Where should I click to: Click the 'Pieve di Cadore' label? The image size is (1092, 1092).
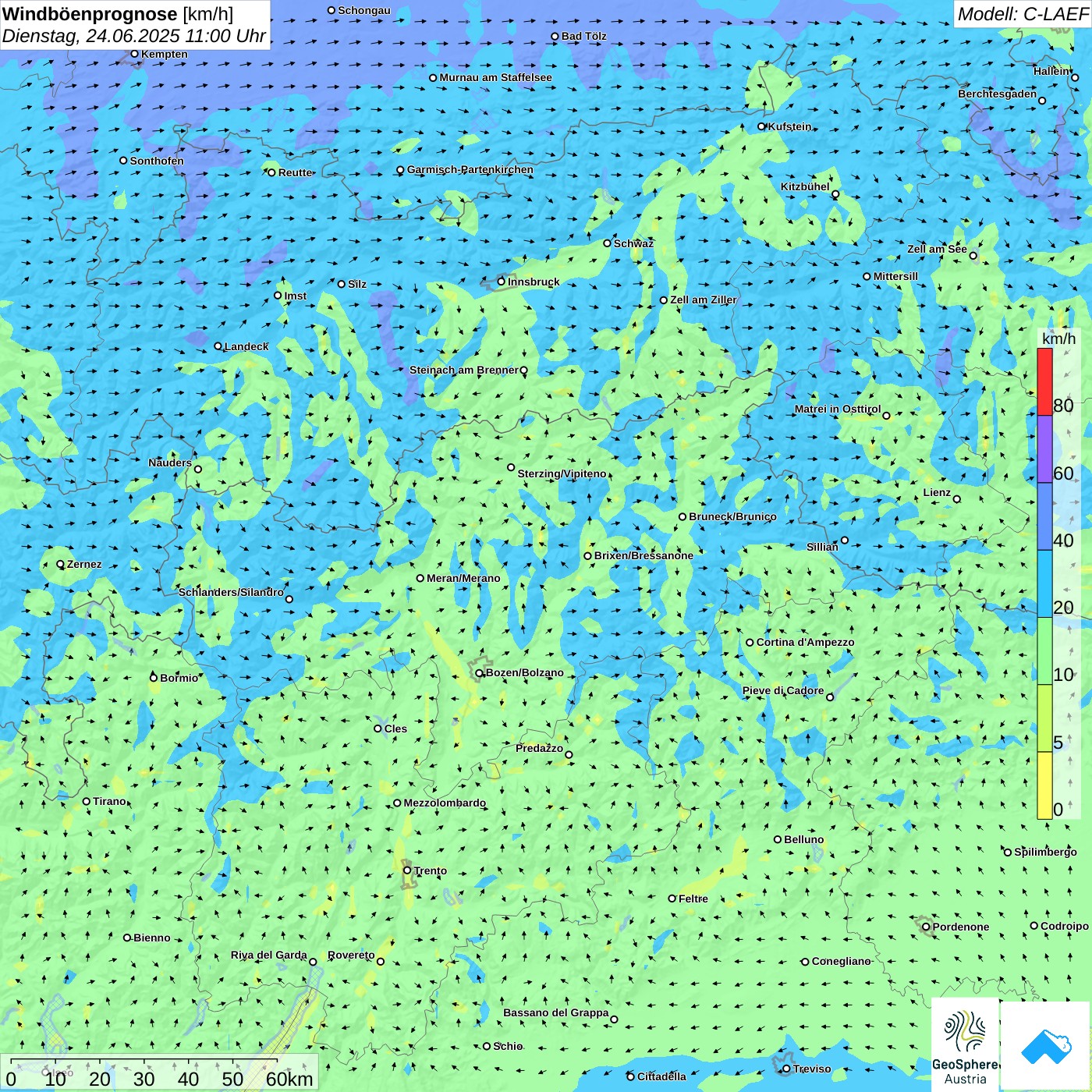click(x=783, y=690)
